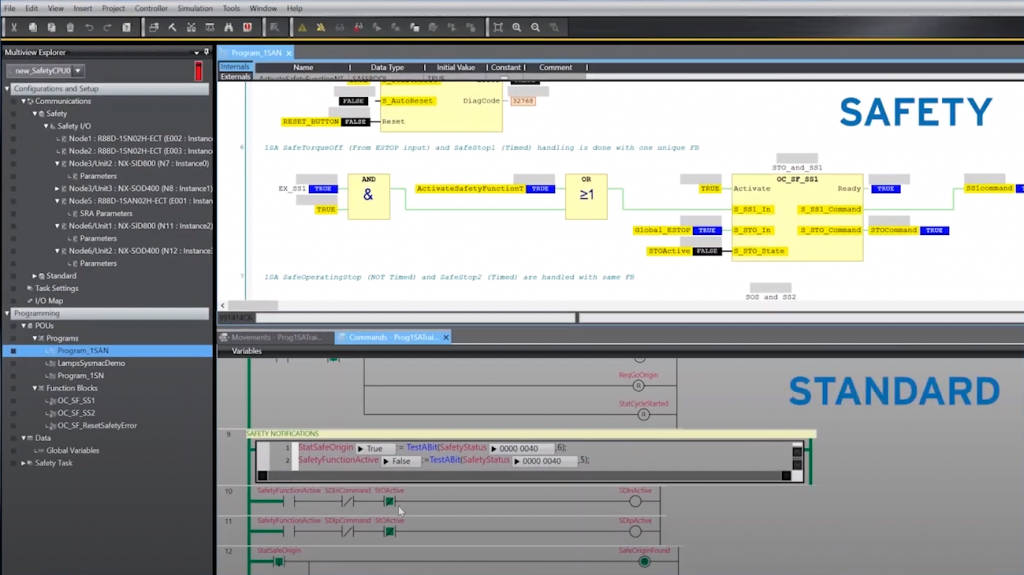The image size is (1024, 575).
Task: Pin the Multiview Explorer panel
Action: [x=206, y=52]
